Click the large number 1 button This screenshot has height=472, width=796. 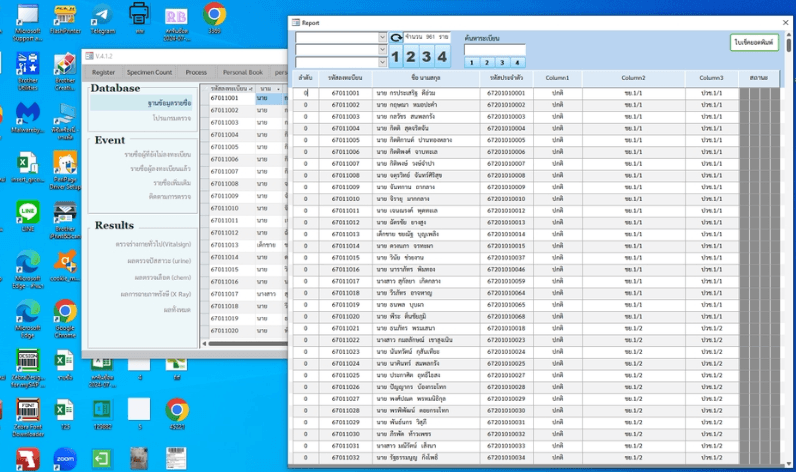[x=395, y=57]
